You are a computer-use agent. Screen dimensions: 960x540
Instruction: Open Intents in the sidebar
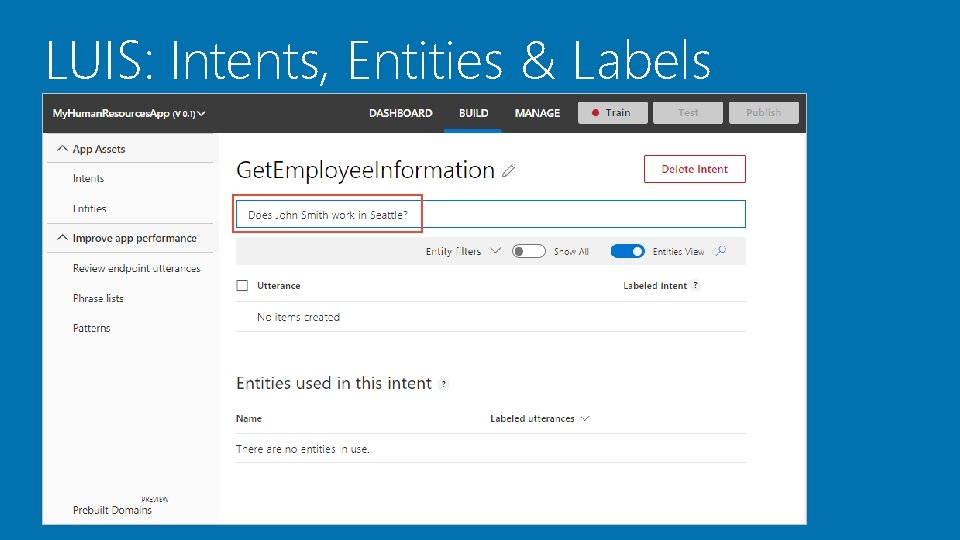pos(88,178)
